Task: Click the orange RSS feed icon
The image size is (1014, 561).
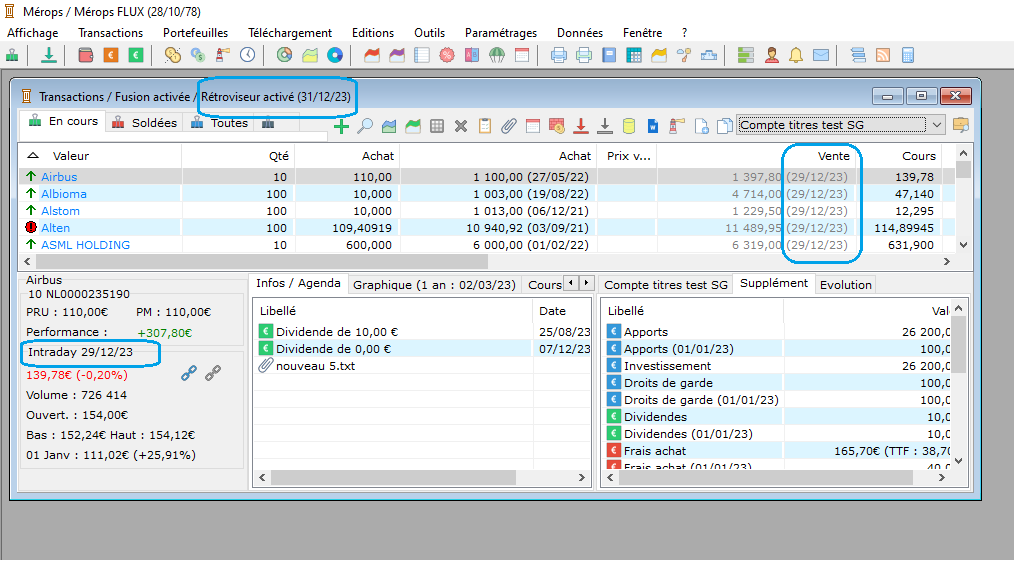Action: point(883,56)
